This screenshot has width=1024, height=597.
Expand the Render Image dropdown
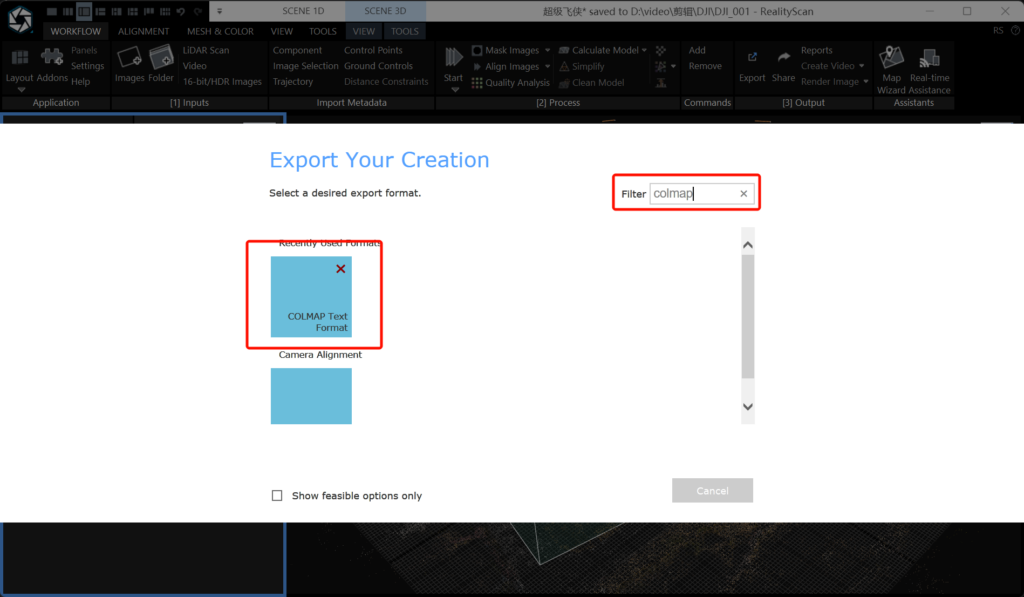[865, 82]
